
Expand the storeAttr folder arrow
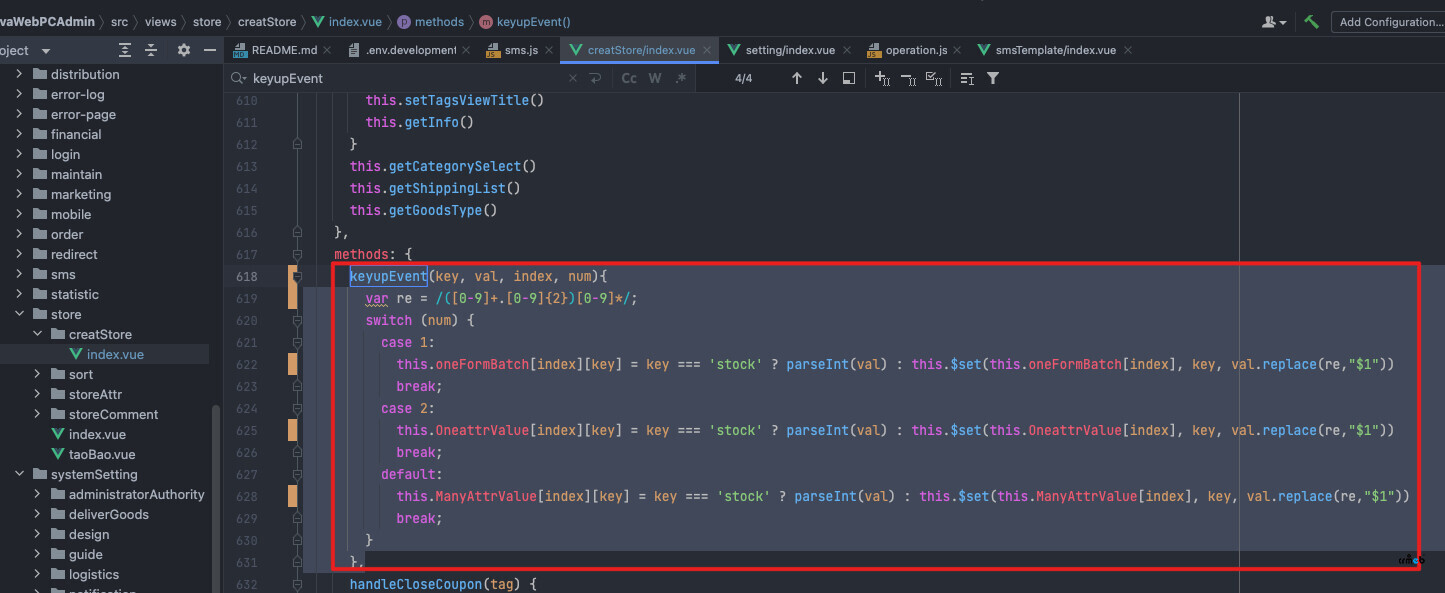(37, 394)
